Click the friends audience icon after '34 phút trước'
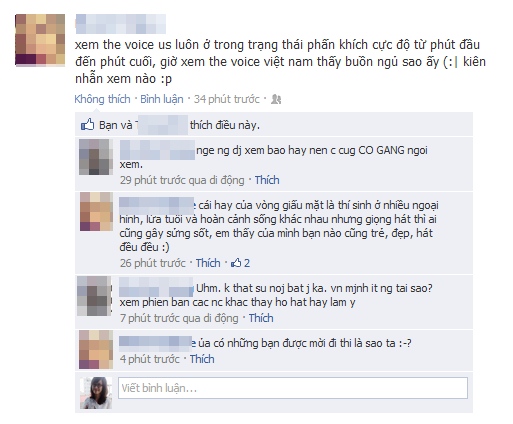 click(x=276, y=99)
